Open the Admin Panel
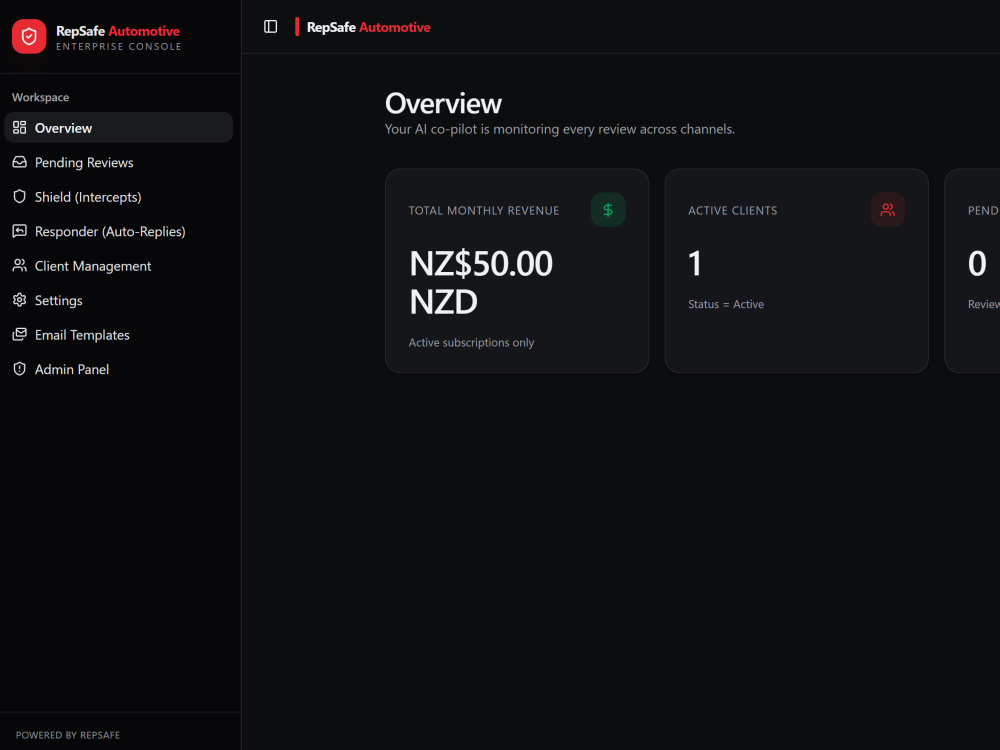1000x750 pixels. coord(119,369)
